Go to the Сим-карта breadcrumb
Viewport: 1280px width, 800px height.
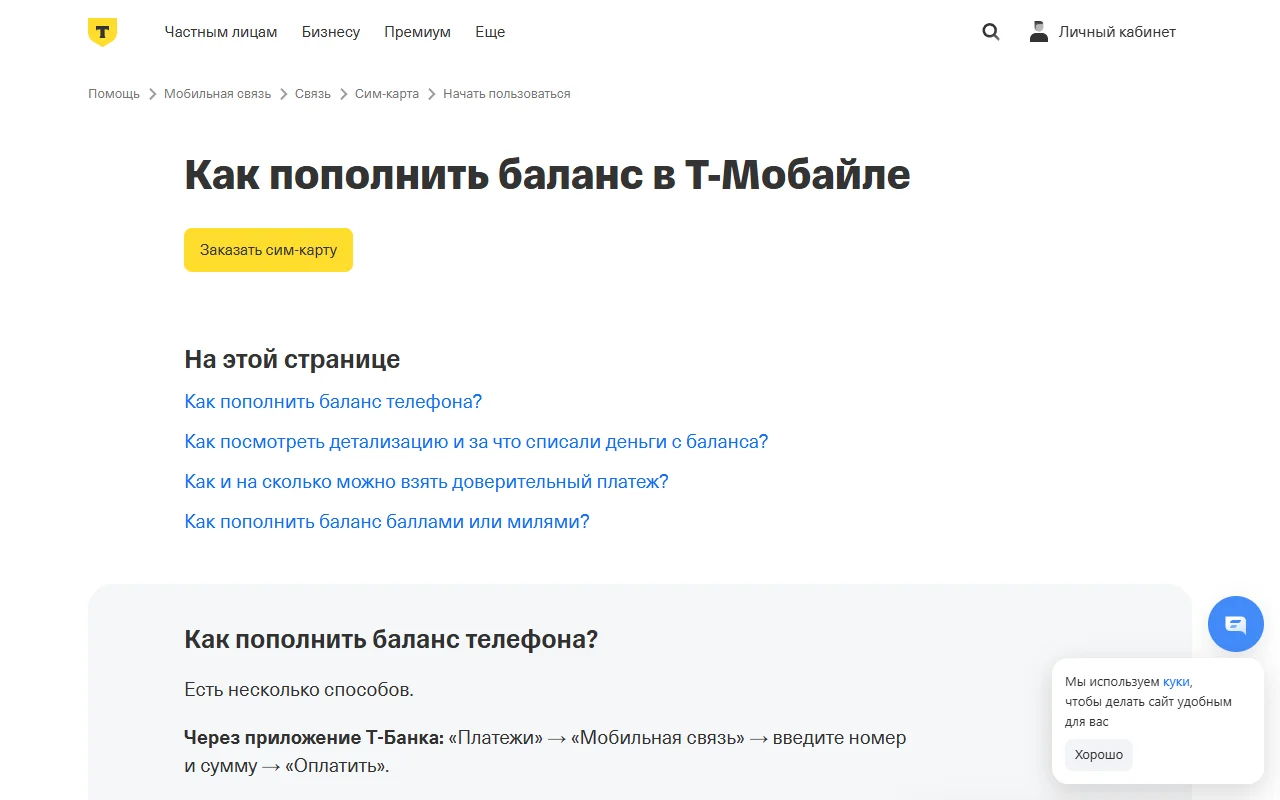tap(387, 94)
